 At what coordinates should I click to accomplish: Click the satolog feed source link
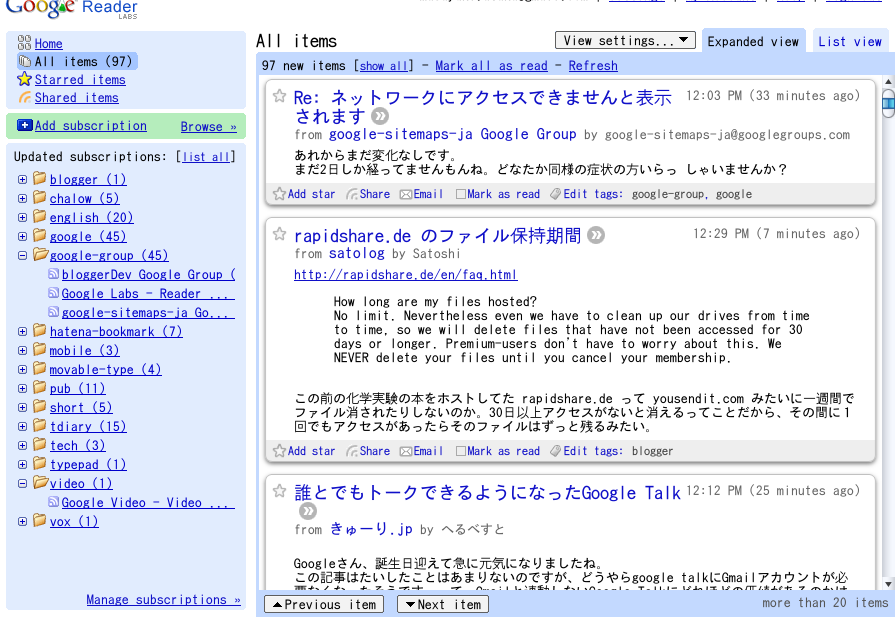coord(357,253)
